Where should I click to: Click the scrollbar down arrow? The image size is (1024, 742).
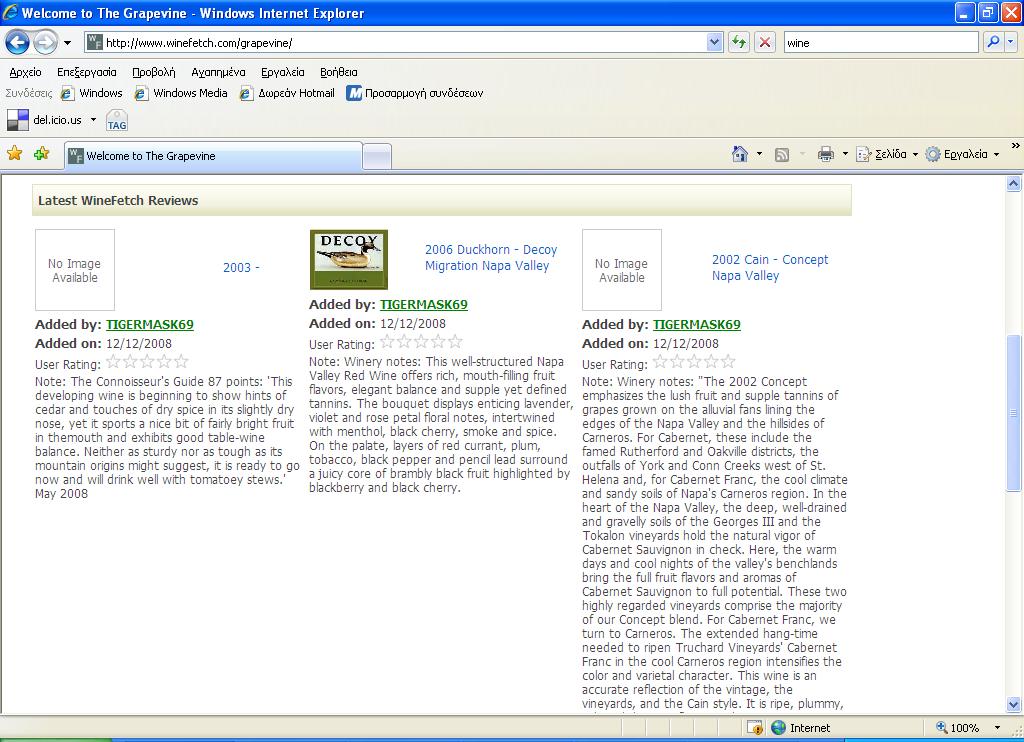coord(1014,704)
